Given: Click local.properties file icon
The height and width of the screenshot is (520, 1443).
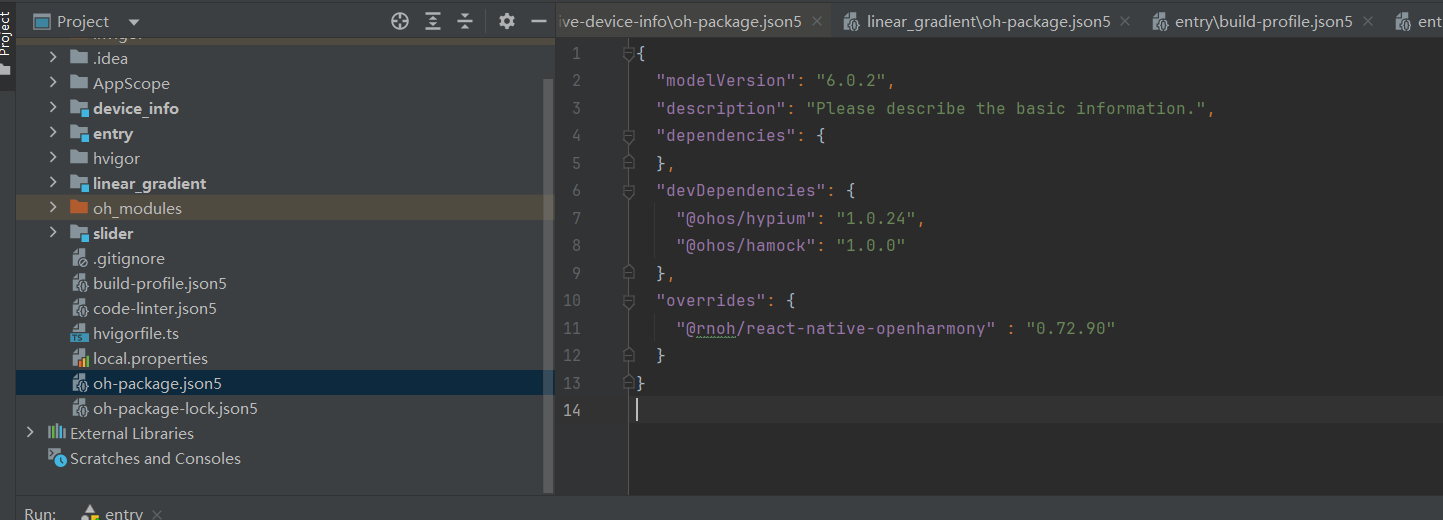Looking at the screenshot, I should tap(80, 358).
